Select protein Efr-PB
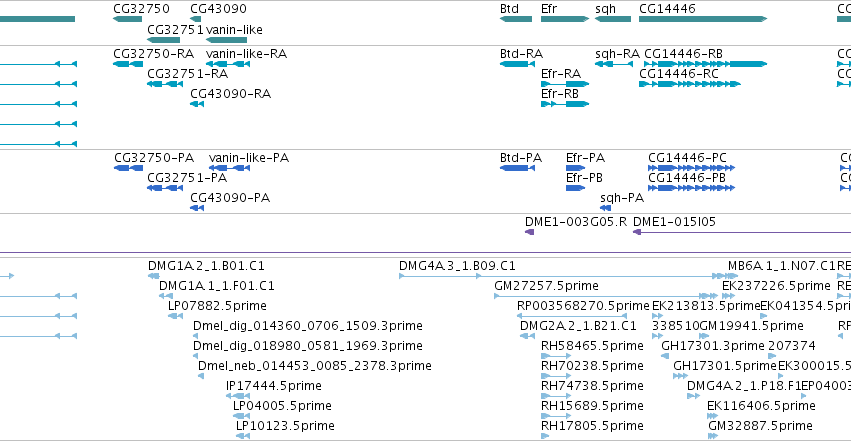 (x=575, y=188)
